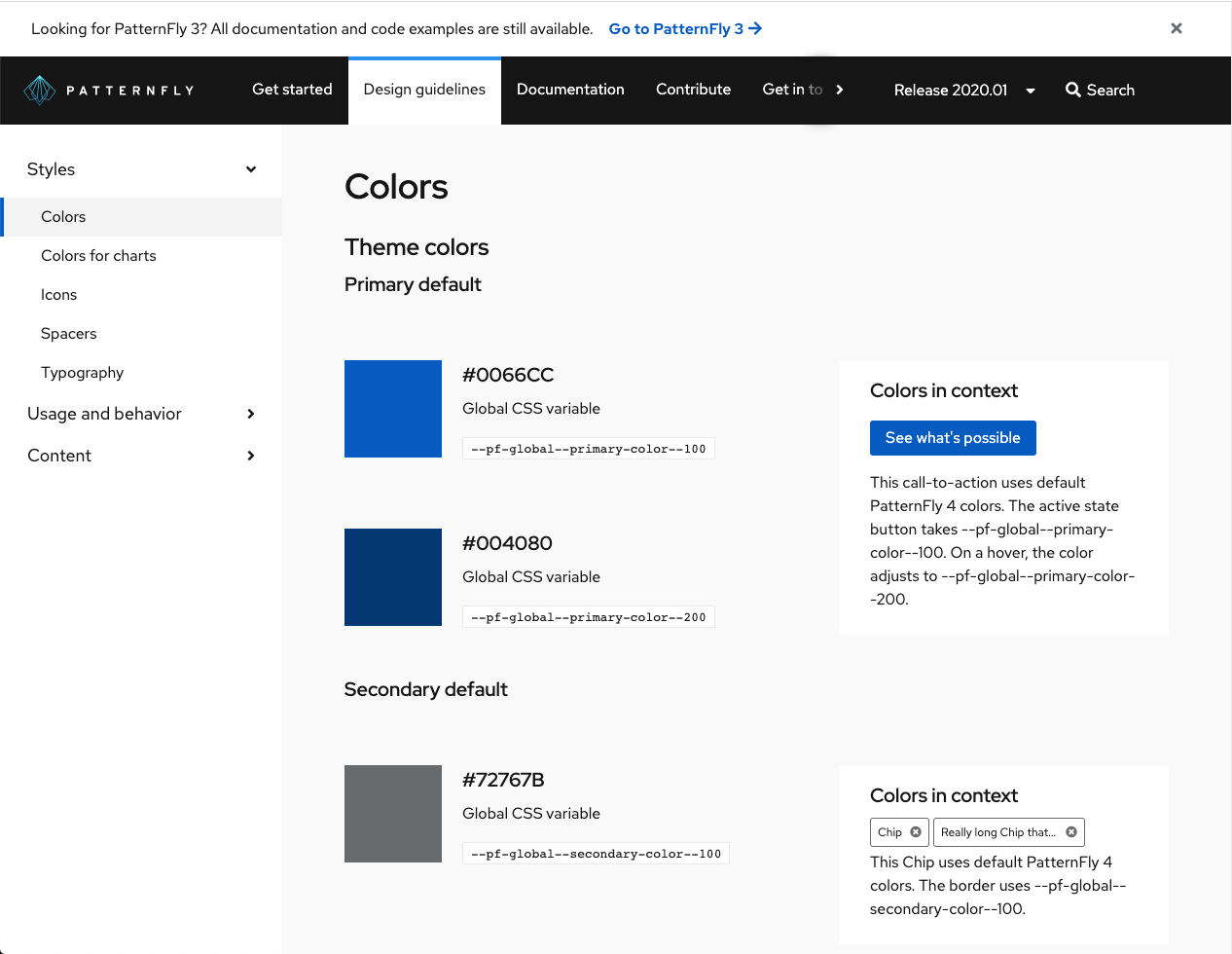This screenshot has height=954, width=1232.
Task: Expand the Content section
Action: (x=141, y=456)
